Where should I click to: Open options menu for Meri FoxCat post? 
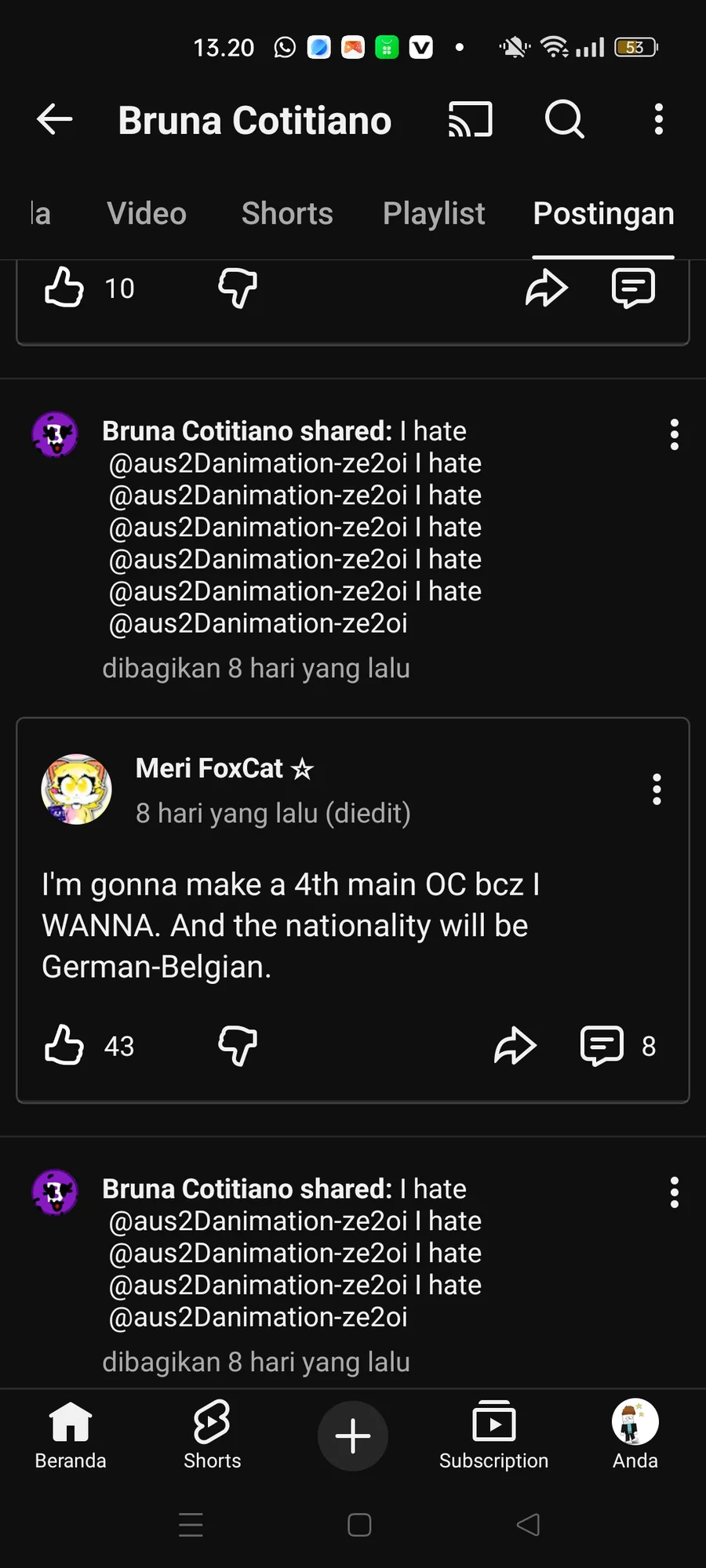coord(657,789)
